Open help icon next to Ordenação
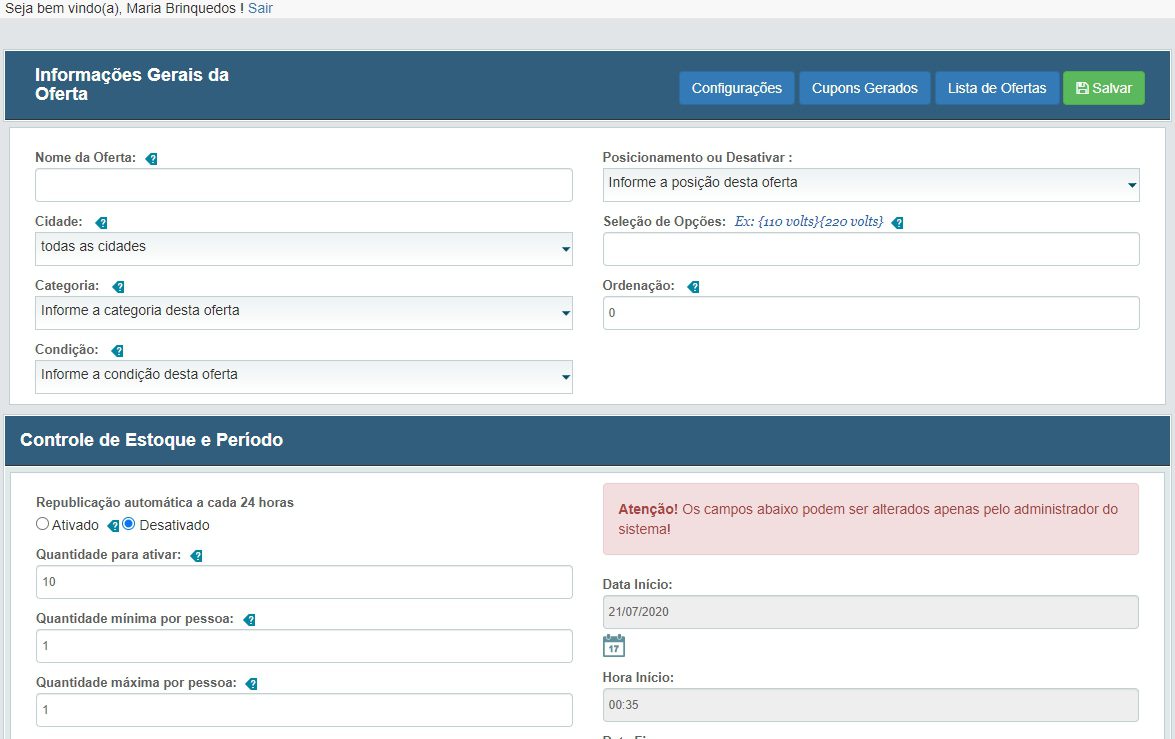This screenshot has height=739, width=1175. click(x=694, y=286)
